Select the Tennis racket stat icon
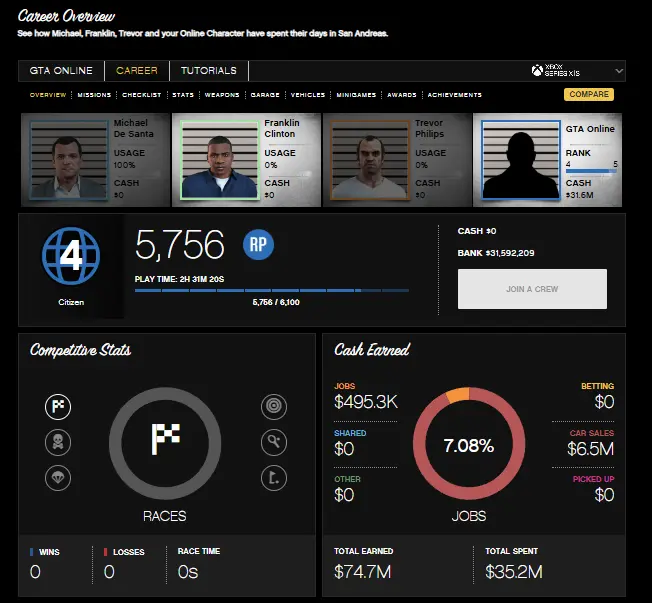The height and width of the screenshot is (603, 652). click(272, 442)
